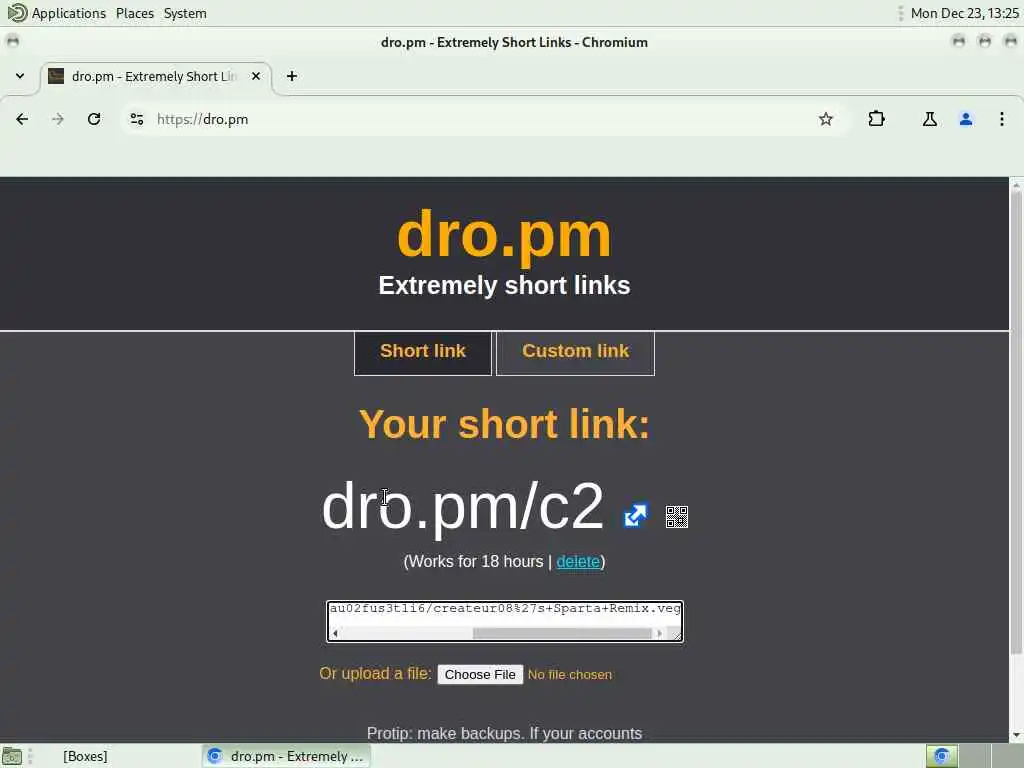Reload the dro.pm page
Viewport: 1024px width, 768px height.
94,119
